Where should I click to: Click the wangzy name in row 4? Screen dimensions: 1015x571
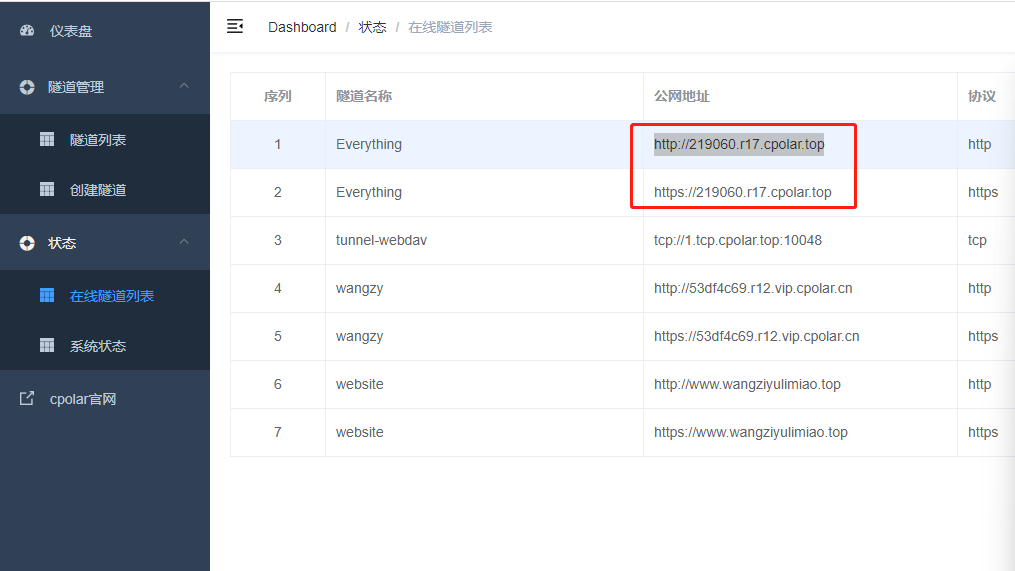coord(359,288)
